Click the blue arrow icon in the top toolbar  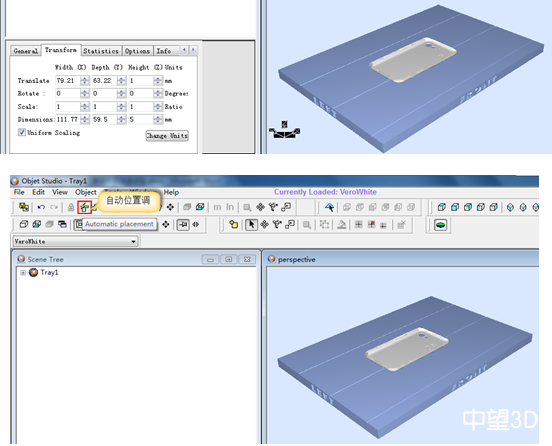tap(330, 207)
